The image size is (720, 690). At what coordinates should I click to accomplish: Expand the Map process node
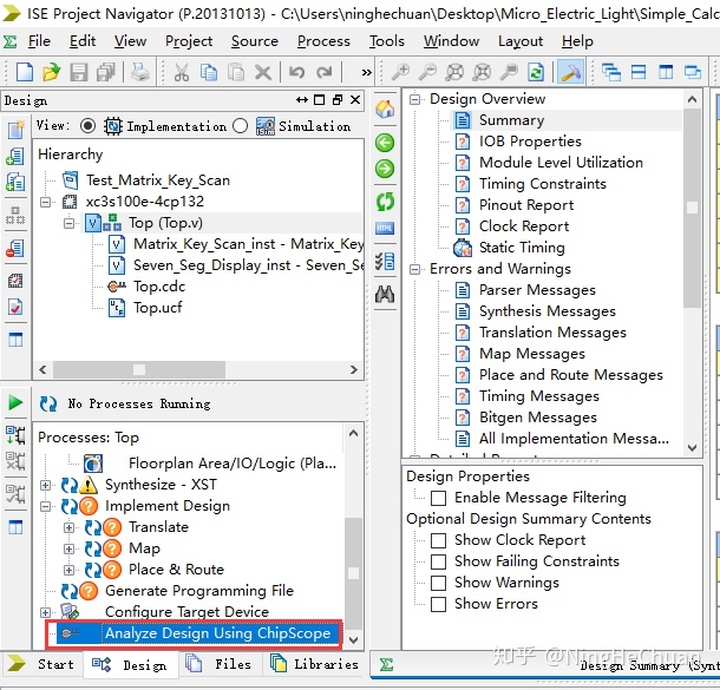click(69, 549)
